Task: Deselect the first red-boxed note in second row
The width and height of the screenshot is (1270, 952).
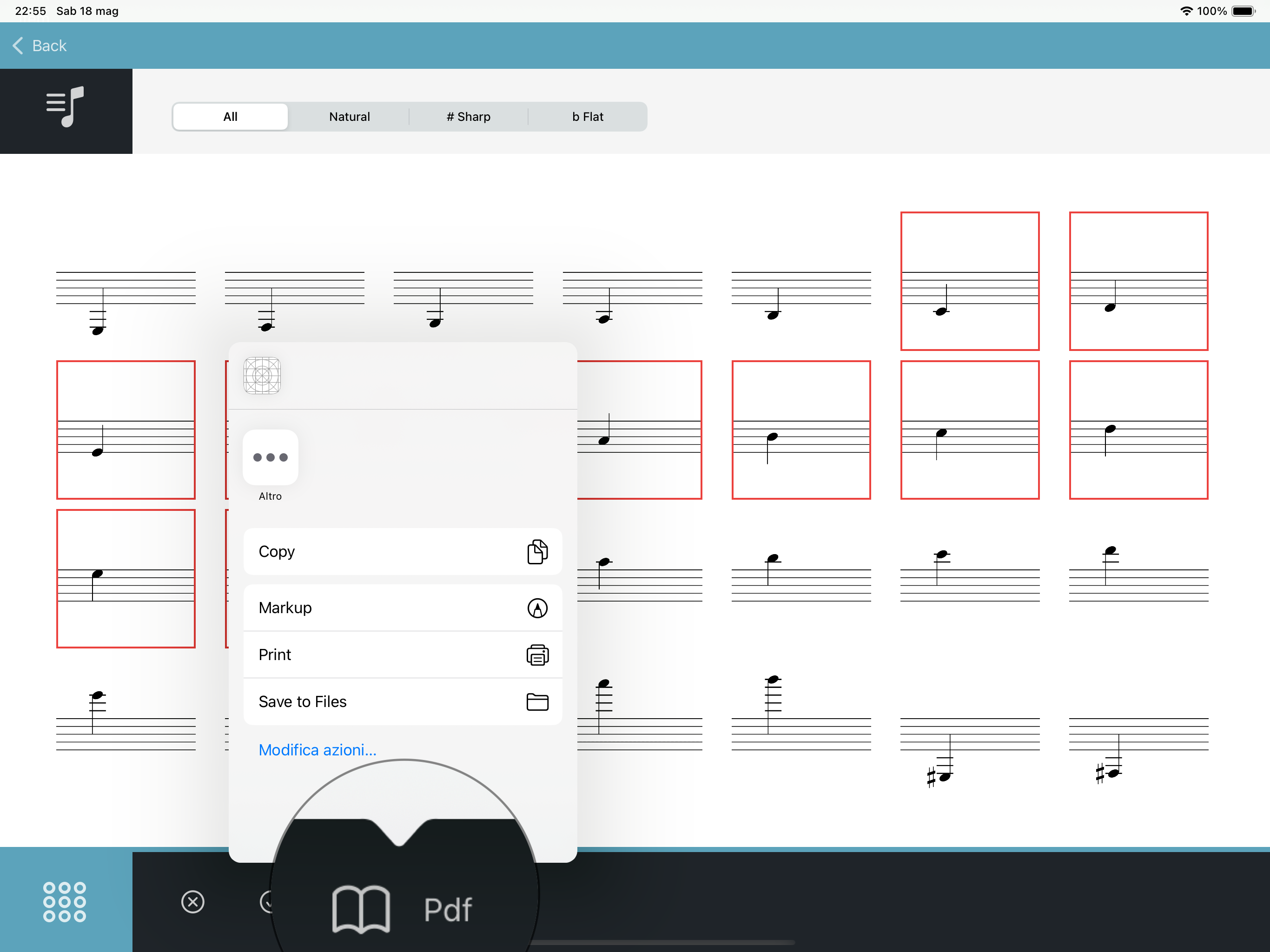Action: coord(126,430)
